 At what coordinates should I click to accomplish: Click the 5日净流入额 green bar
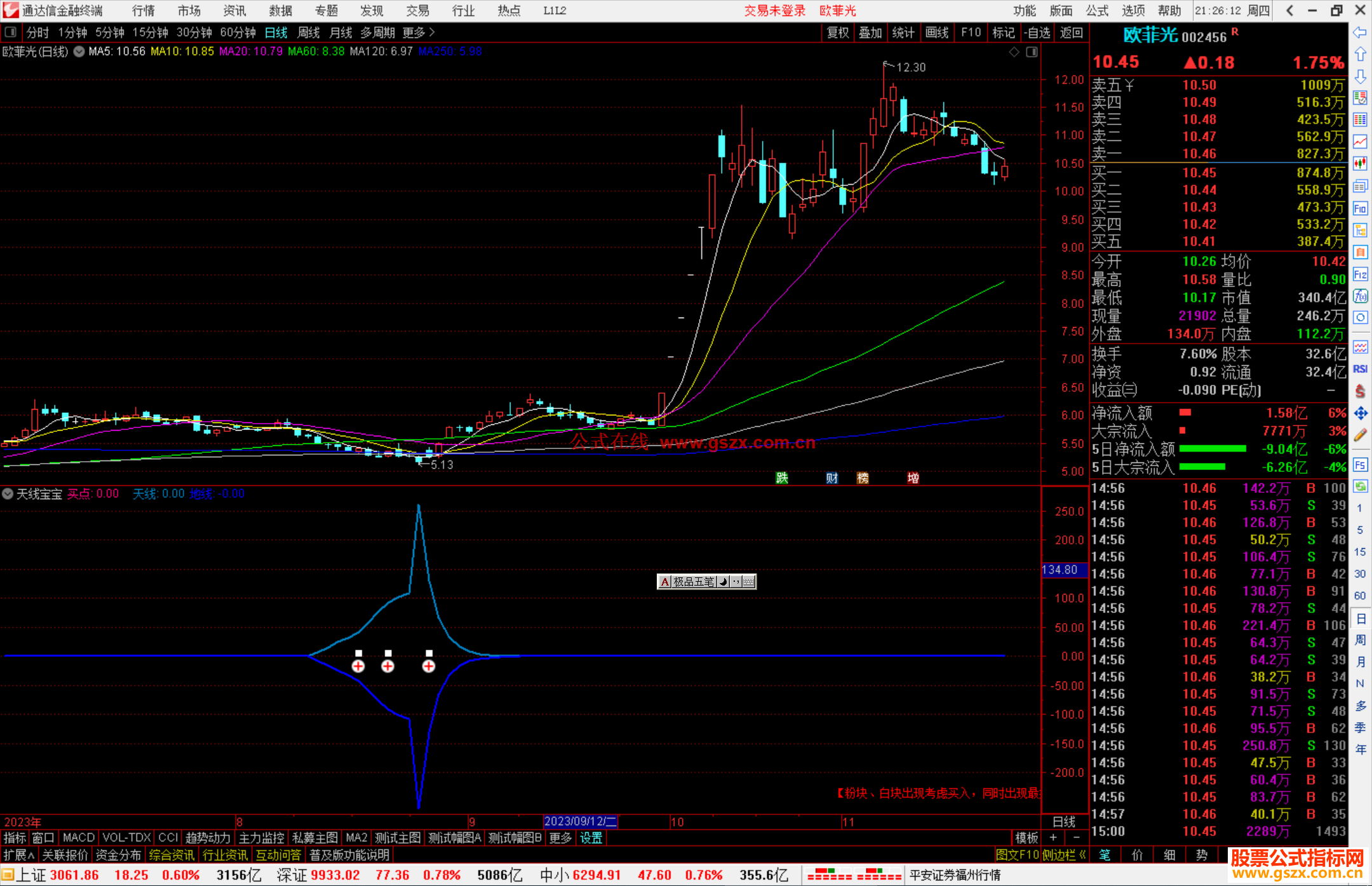(x=1212, y=449)
